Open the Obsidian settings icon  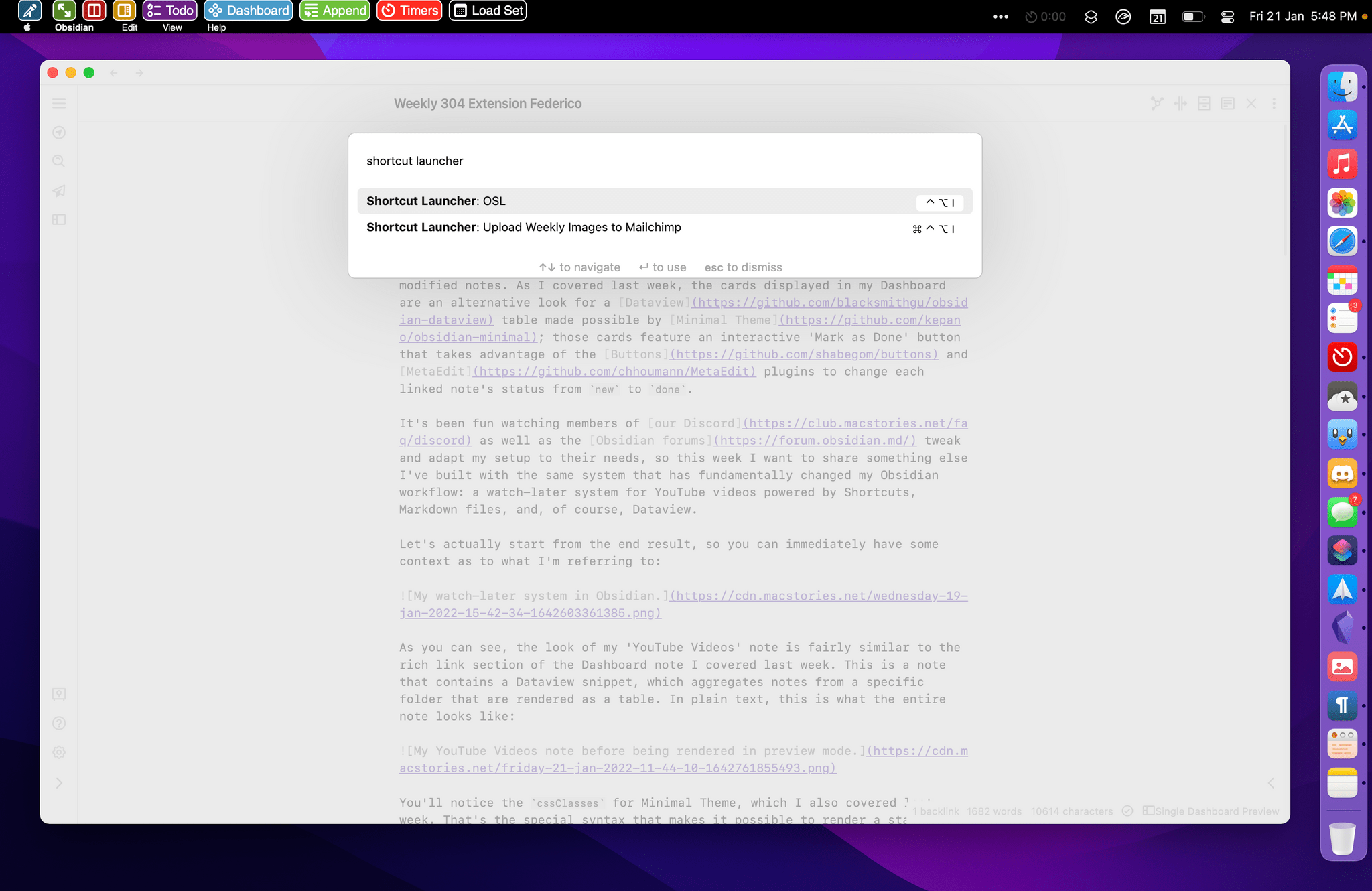(x=59, y=753)
